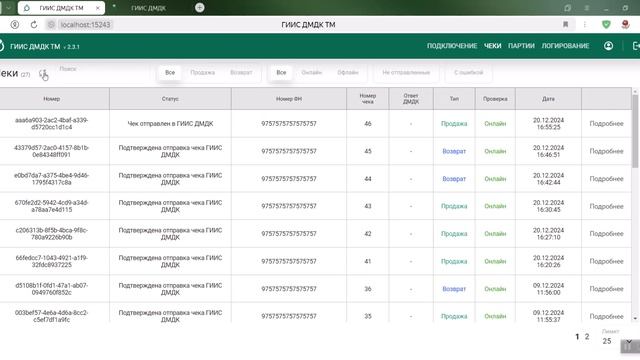Click receipt ID starting with c206313b
Image resolution: width=640 pixels, height=360 pixels.
coord(51,234)
